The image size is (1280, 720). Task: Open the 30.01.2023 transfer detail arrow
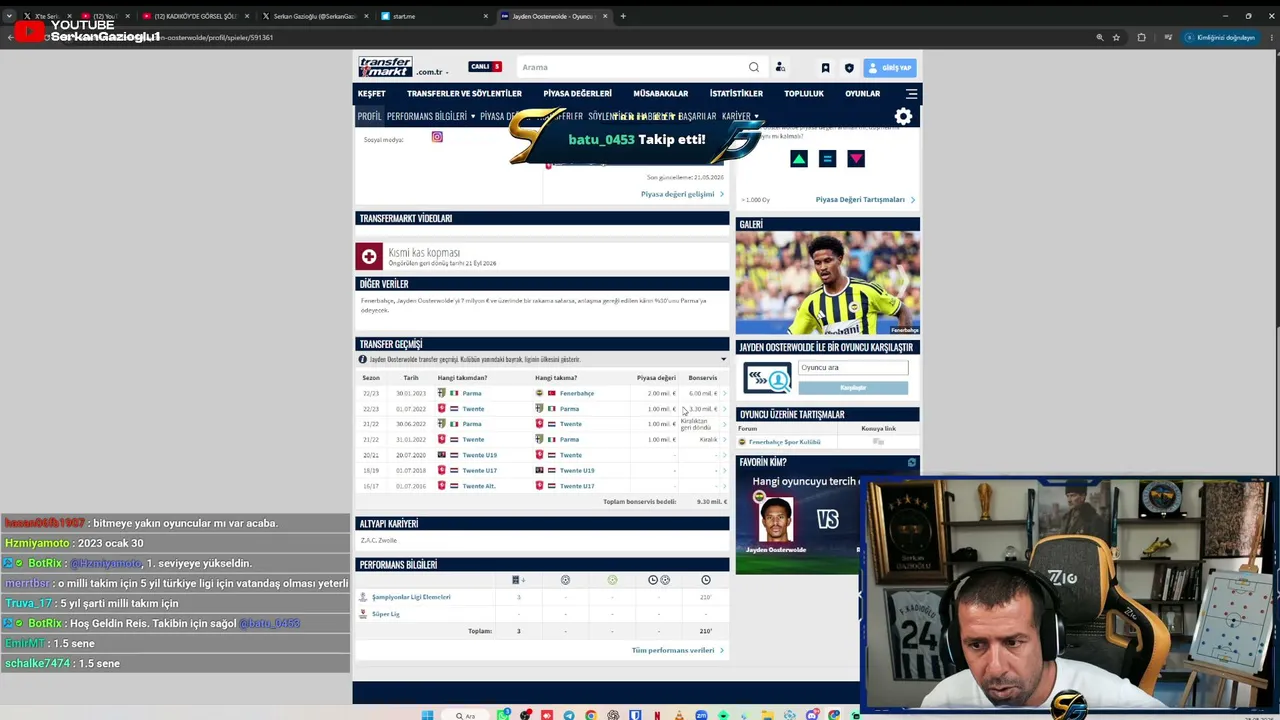pyautogui.click(x=724, y=393)
